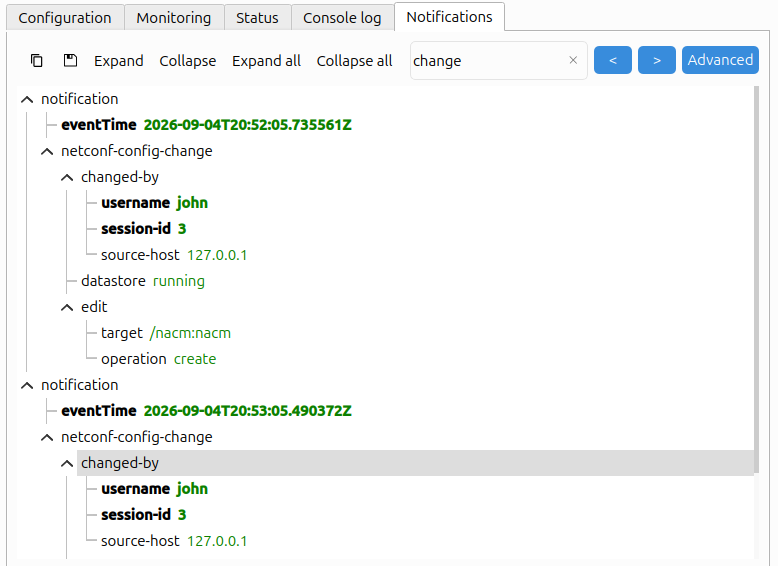Click the second 'notification' label

pos(80,385)
